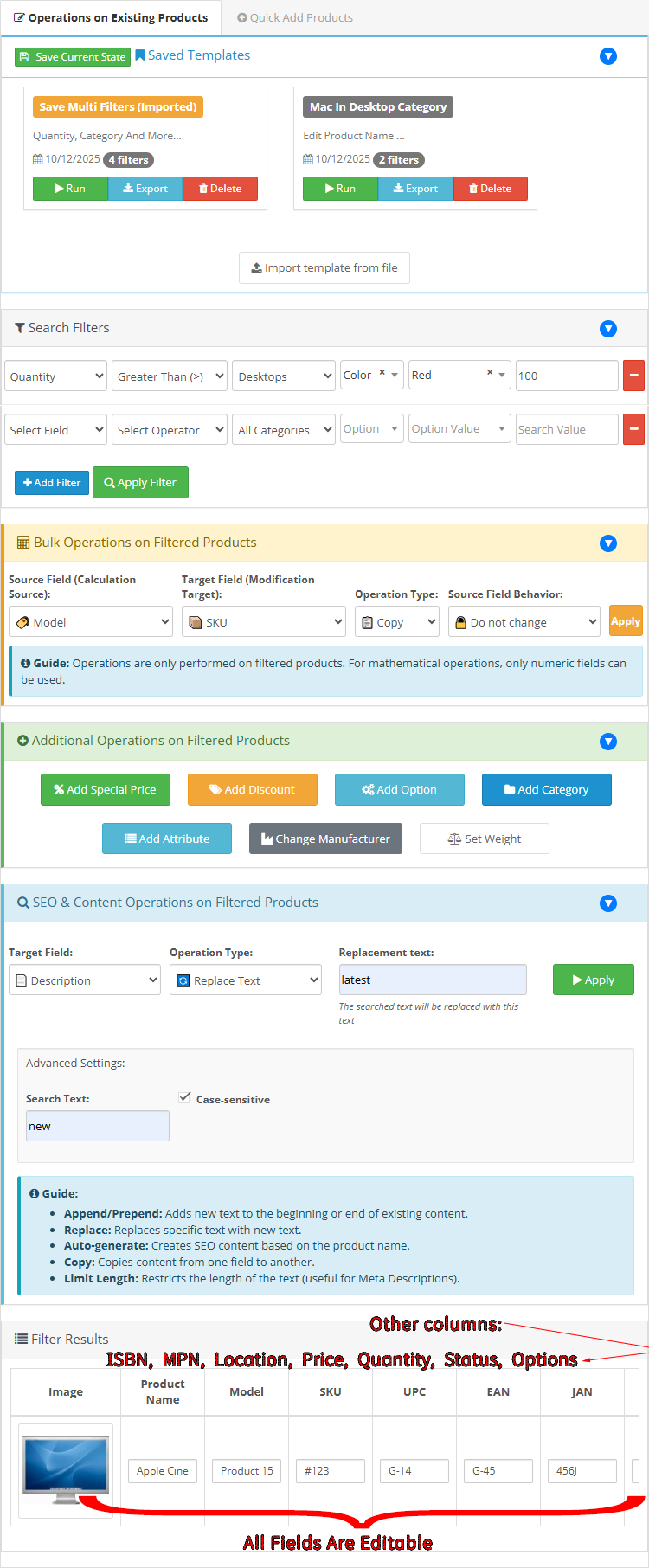Viewport: 649px width, 1568px height.
Task: Open the Source Field Model dropdown
Action: pos(91,622)
